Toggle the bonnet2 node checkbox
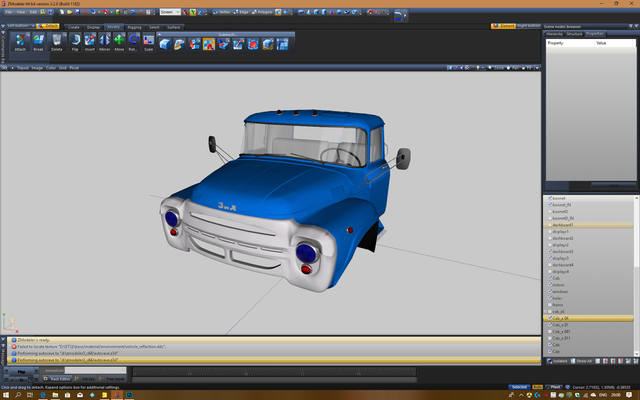 (x=550, y=211)
